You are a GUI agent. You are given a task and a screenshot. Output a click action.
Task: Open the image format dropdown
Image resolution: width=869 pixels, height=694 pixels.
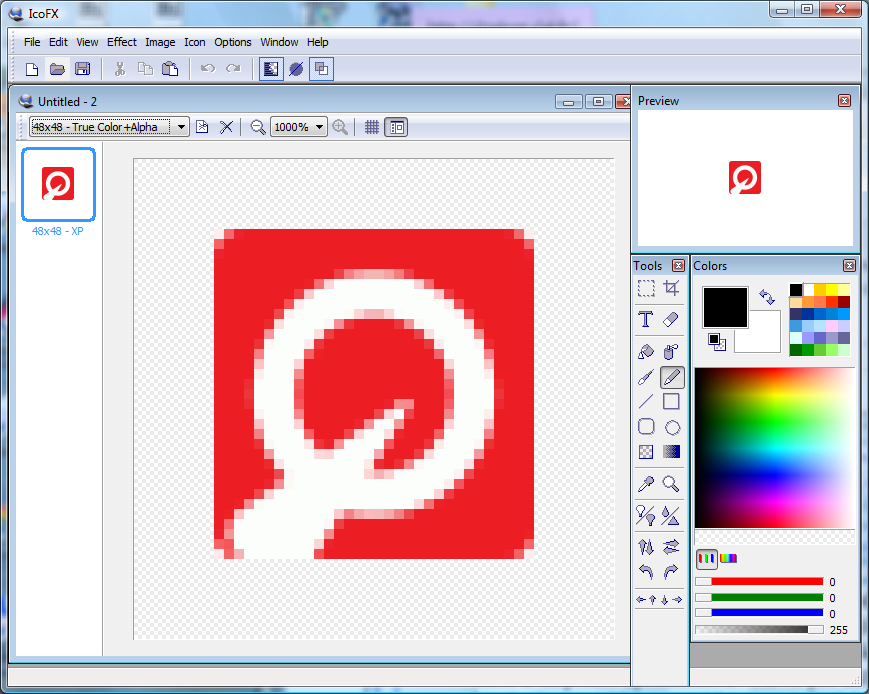click(181, 127)
